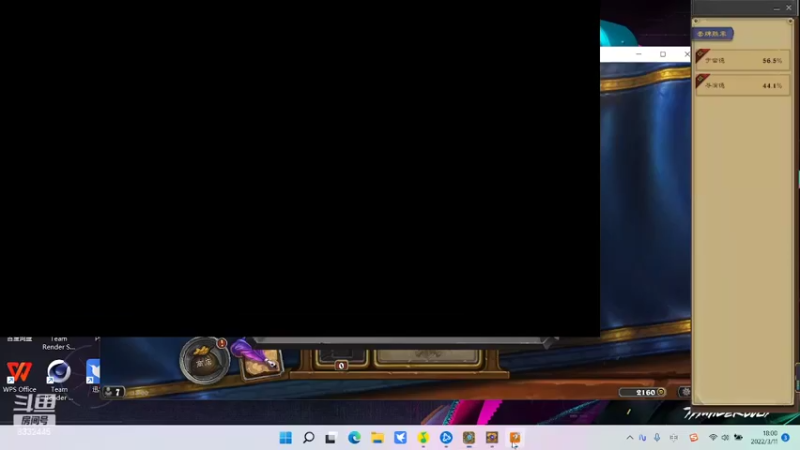Open the blue play-button video app on taskbar
Image resolution: width=800 pixels, height=450 pixels.
(446, 438)
